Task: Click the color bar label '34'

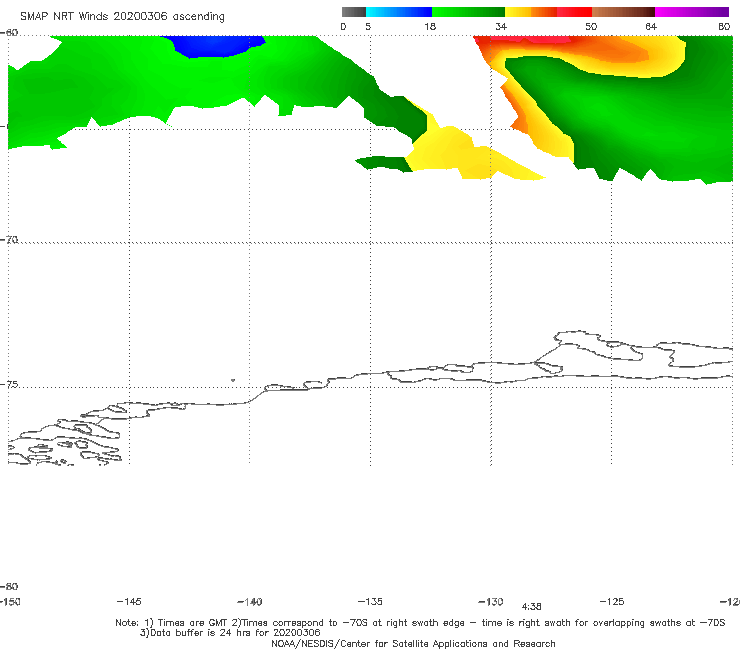Action: 501,26
